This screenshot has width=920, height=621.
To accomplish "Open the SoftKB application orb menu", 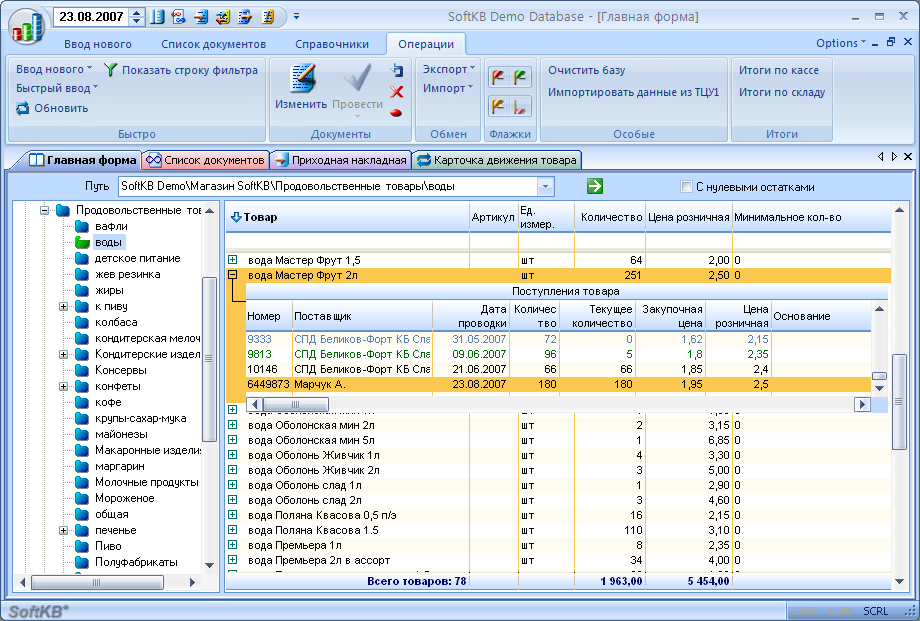I will [27, 28].
